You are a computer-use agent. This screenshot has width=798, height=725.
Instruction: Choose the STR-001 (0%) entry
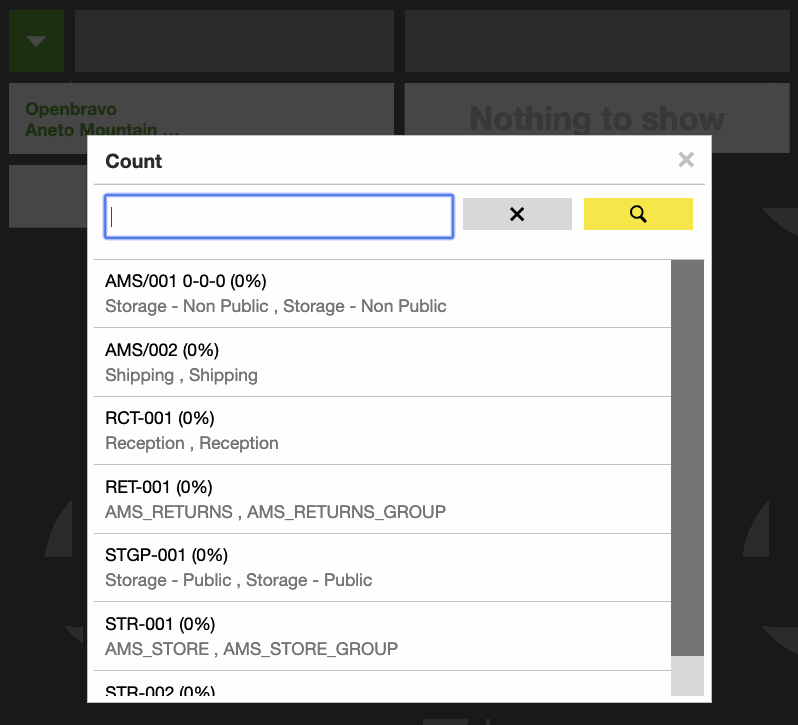coord(382,636)
